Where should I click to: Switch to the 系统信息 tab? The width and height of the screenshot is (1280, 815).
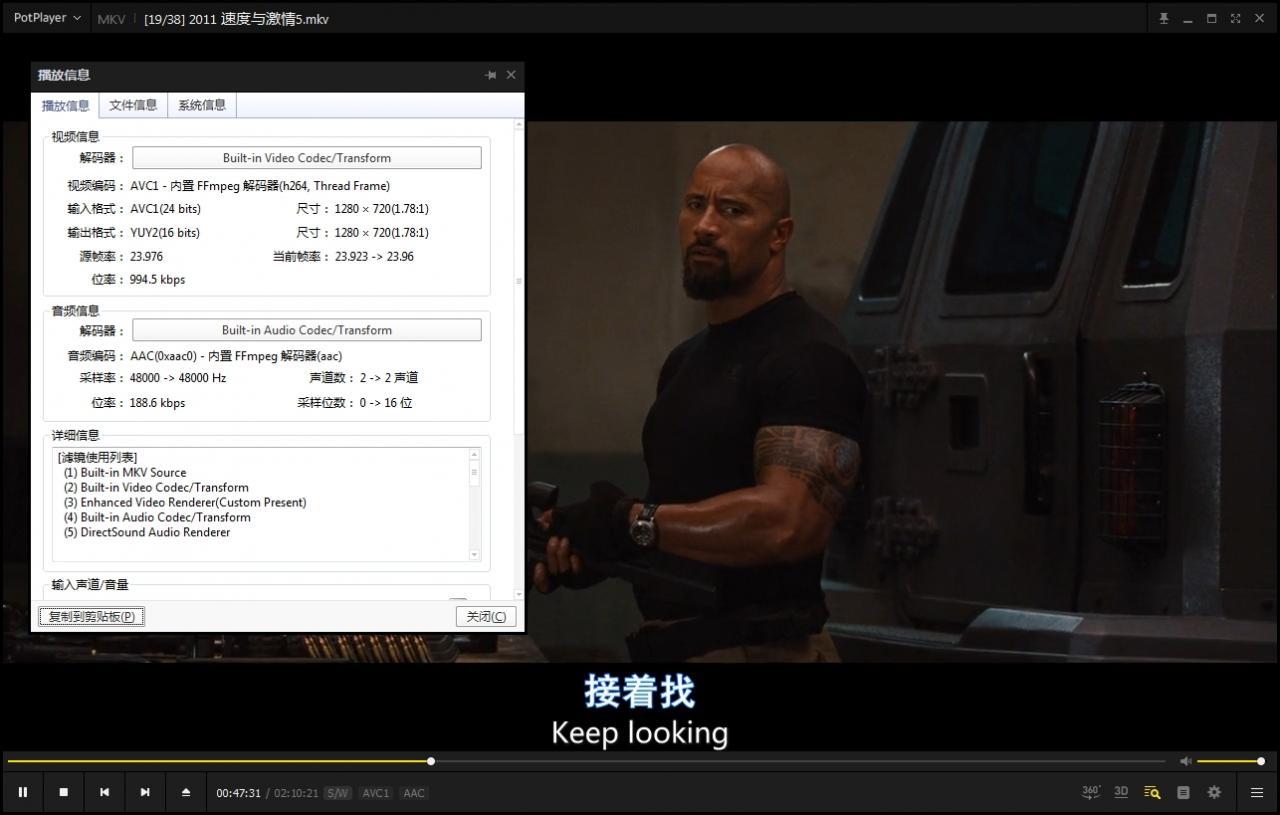202,105
